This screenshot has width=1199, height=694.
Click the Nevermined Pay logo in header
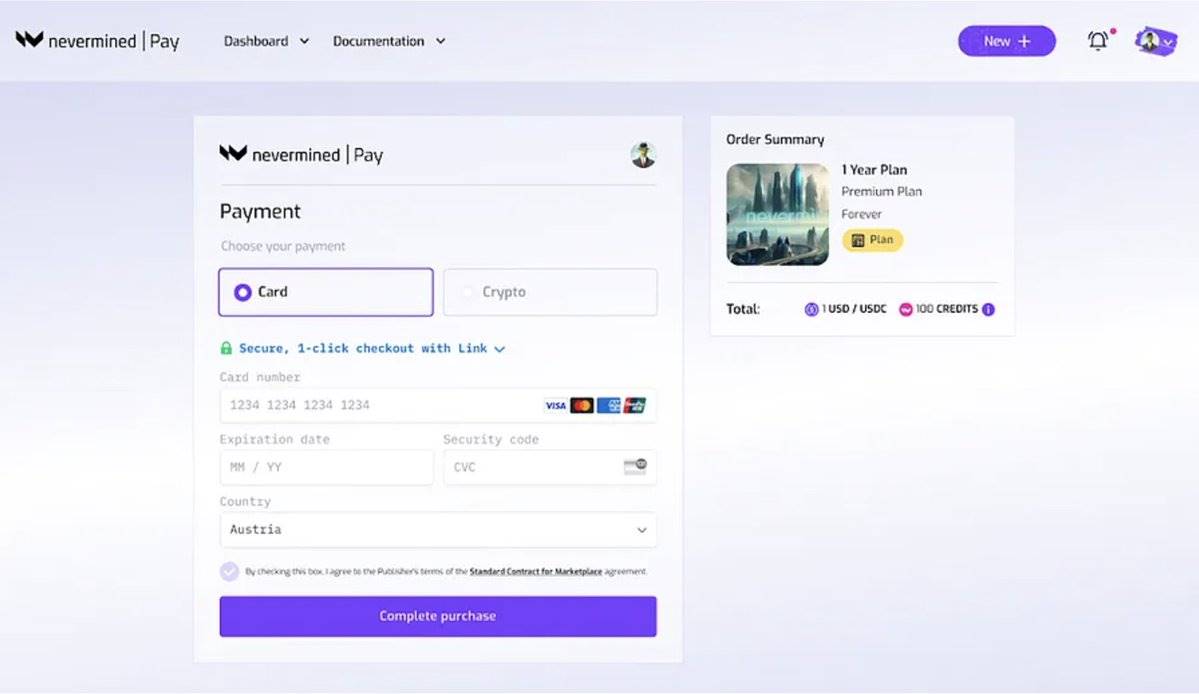coord(97,41)
